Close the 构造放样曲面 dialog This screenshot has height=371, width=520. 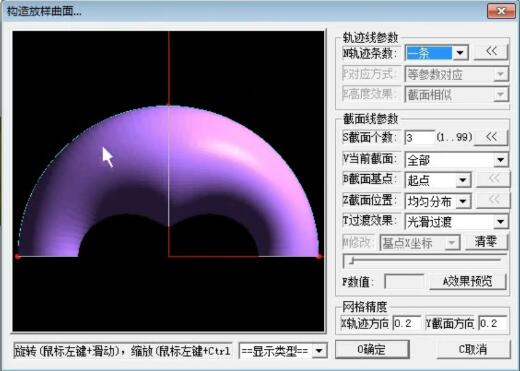pyautogui.click(x=501, y=11)
